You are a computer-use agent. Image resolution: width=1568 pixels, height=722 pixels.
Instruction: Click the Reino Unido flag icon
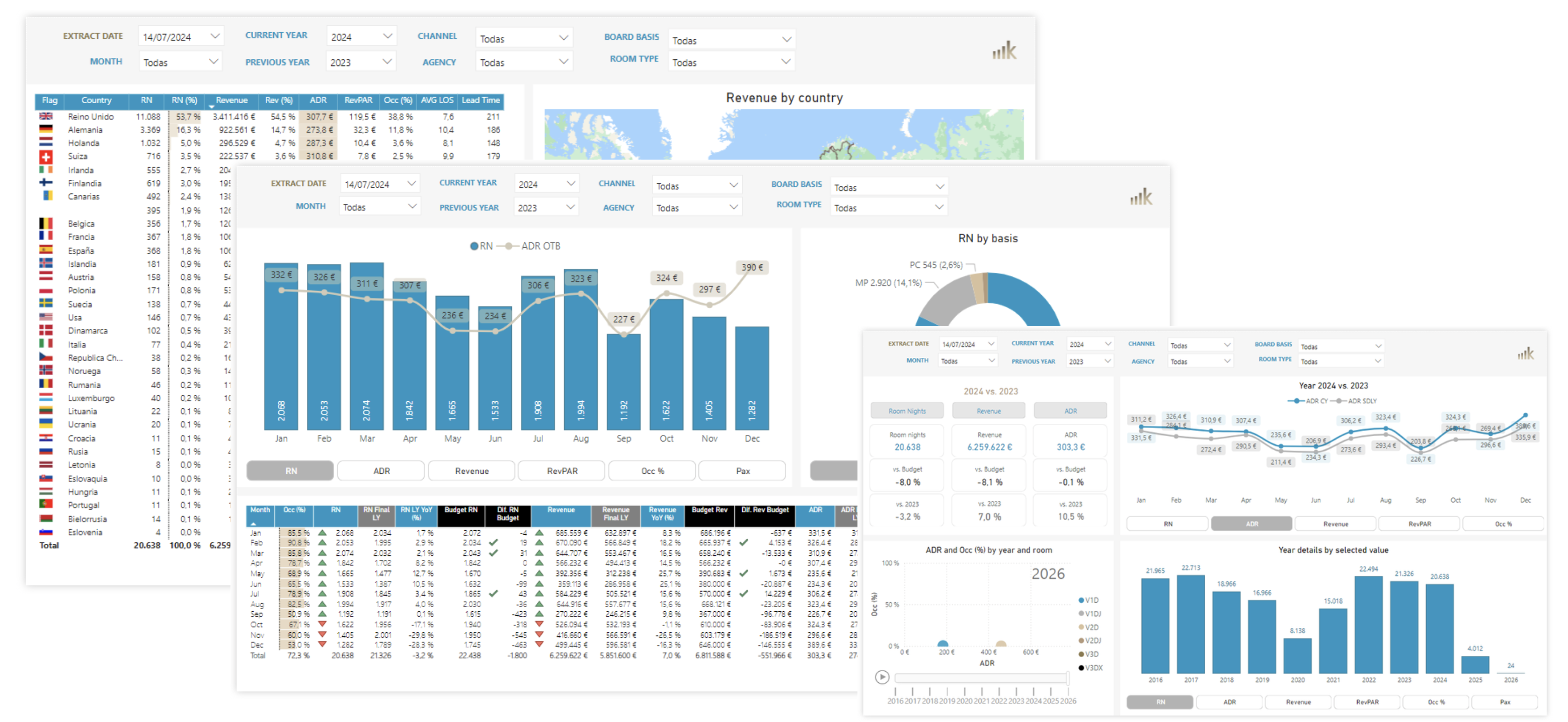click(x=46, y=116)
